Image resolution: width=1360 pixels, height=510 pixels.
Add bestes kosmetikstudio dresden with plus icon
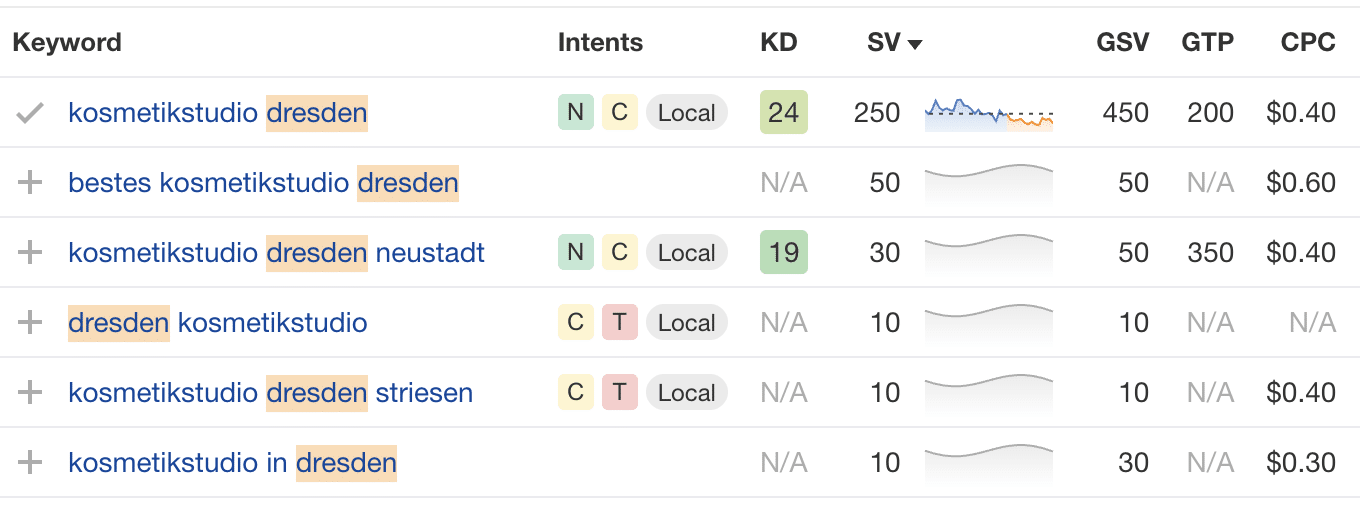click(31, 183)
